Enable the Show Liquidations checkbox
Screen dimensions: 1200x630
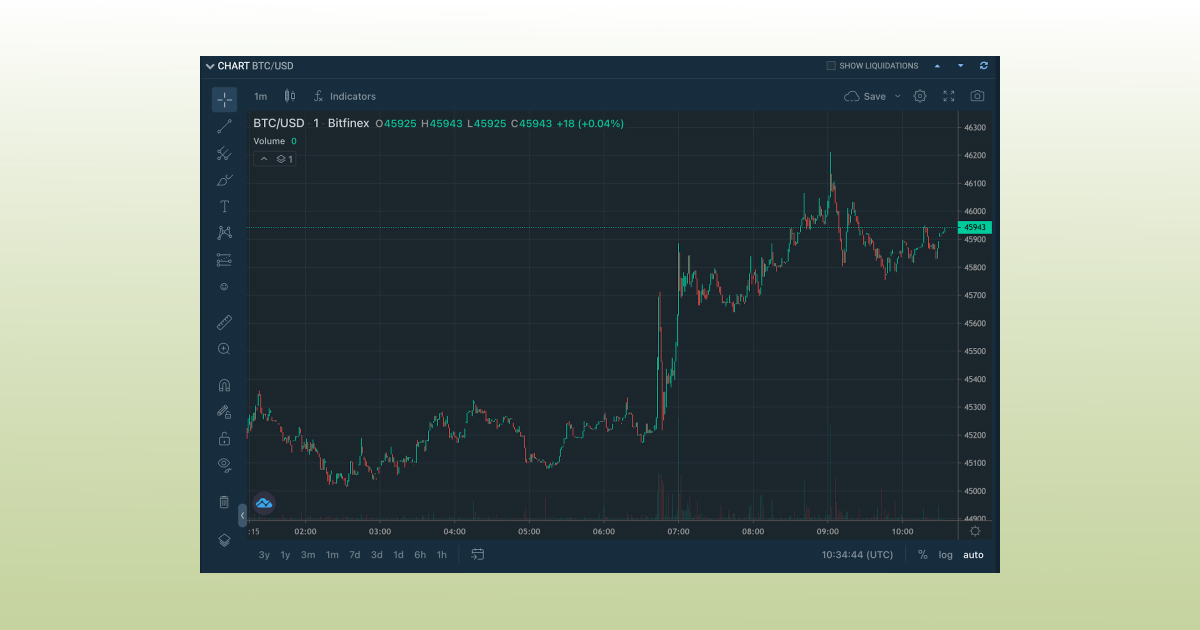pos(830,65)
